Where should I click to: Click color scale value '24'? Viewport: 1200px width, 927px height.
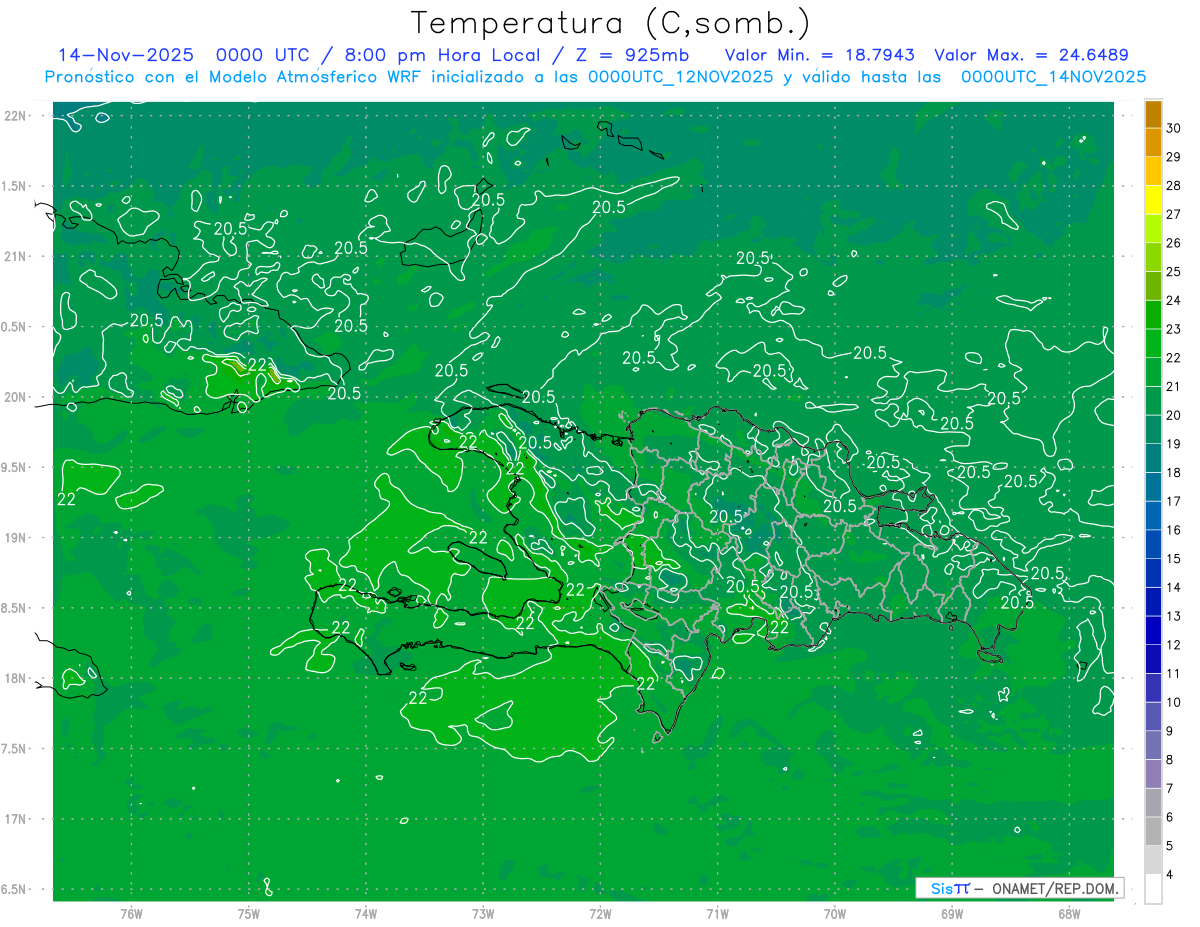tap(1173, 300)
